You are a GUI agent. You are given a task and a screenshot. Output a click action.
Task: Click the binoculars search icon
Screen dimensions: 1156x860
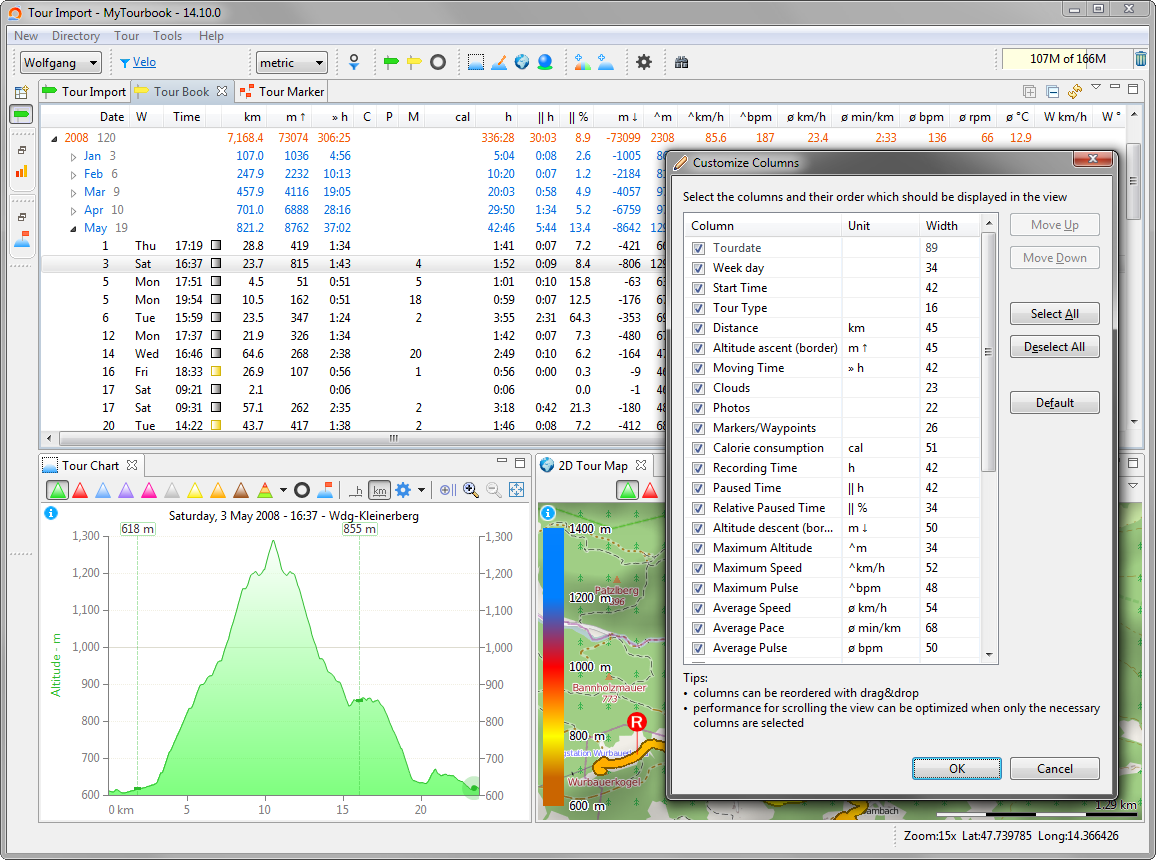point(681,63)
